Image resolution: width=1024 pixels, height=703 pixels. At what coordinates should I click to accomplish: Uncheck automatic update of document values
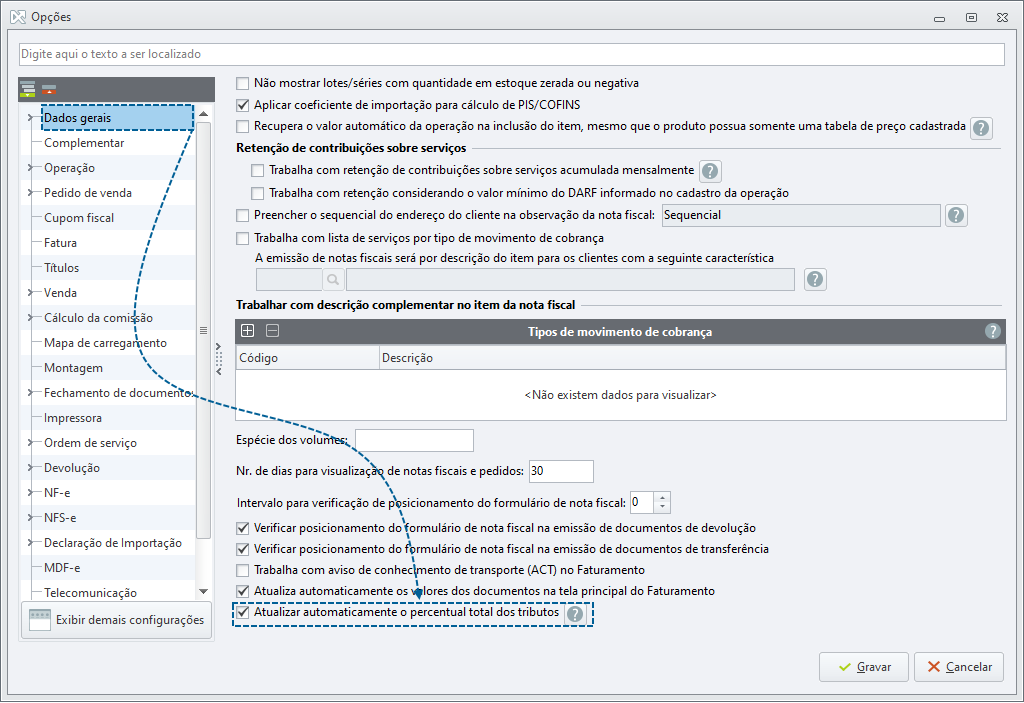(x=242, y=591)
